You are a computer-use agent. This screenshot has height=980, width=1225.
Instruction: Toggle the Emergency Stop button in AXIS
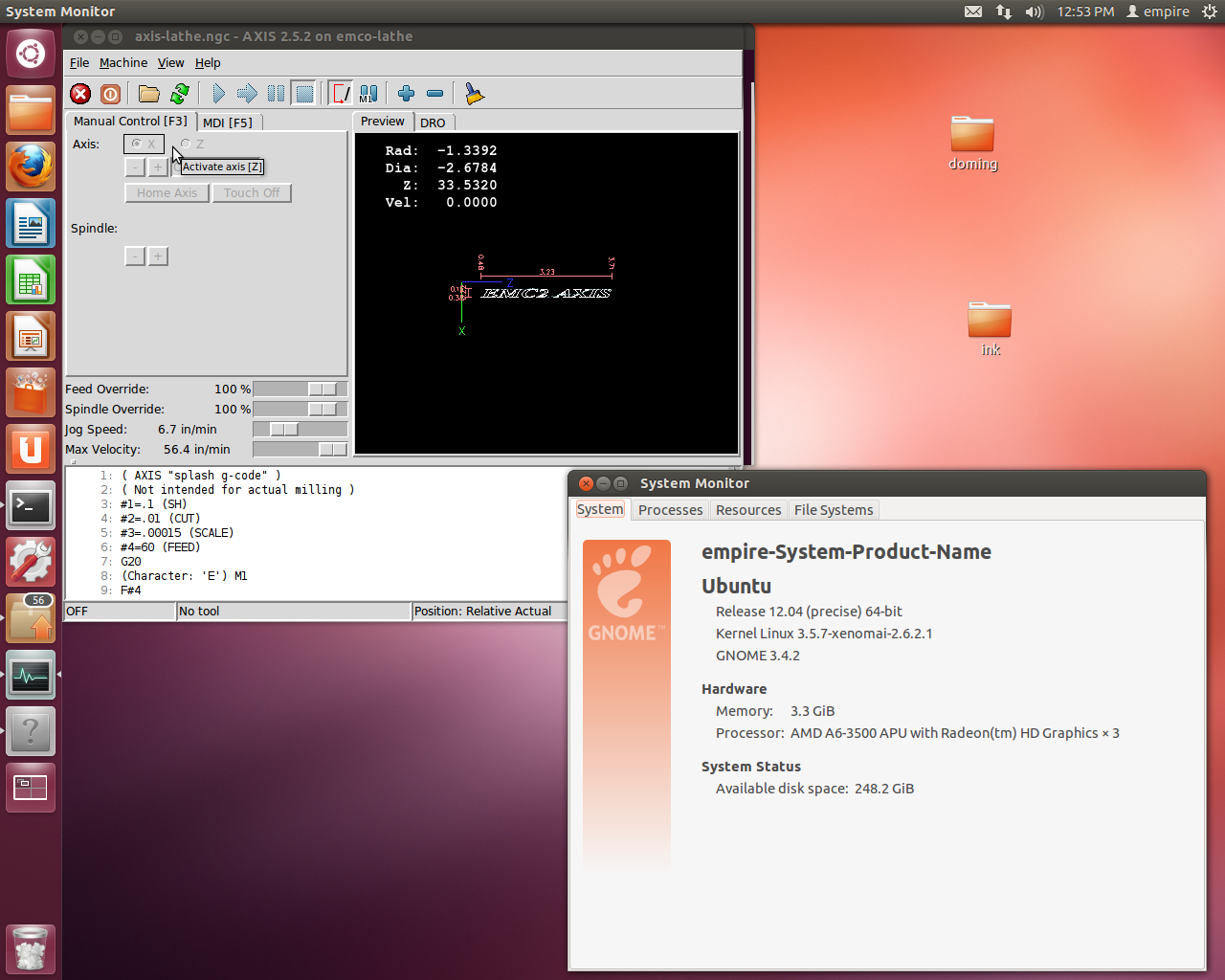[80, 93]
